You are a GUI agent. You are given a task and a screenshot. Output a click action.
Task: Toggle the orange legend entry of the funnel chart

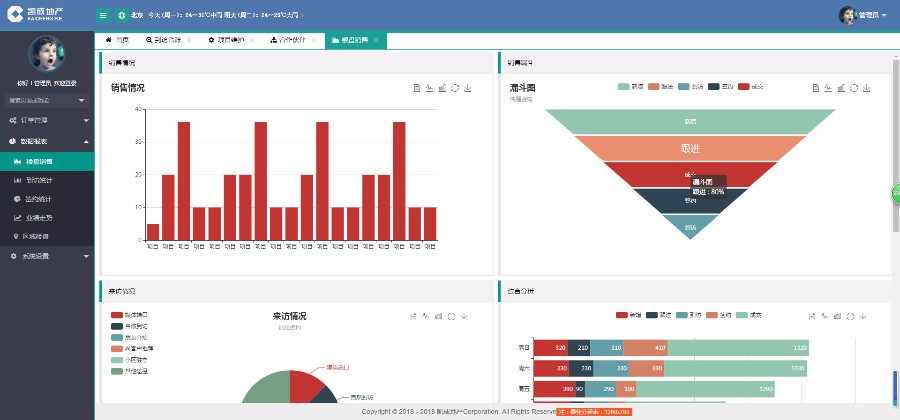(661, 87)
